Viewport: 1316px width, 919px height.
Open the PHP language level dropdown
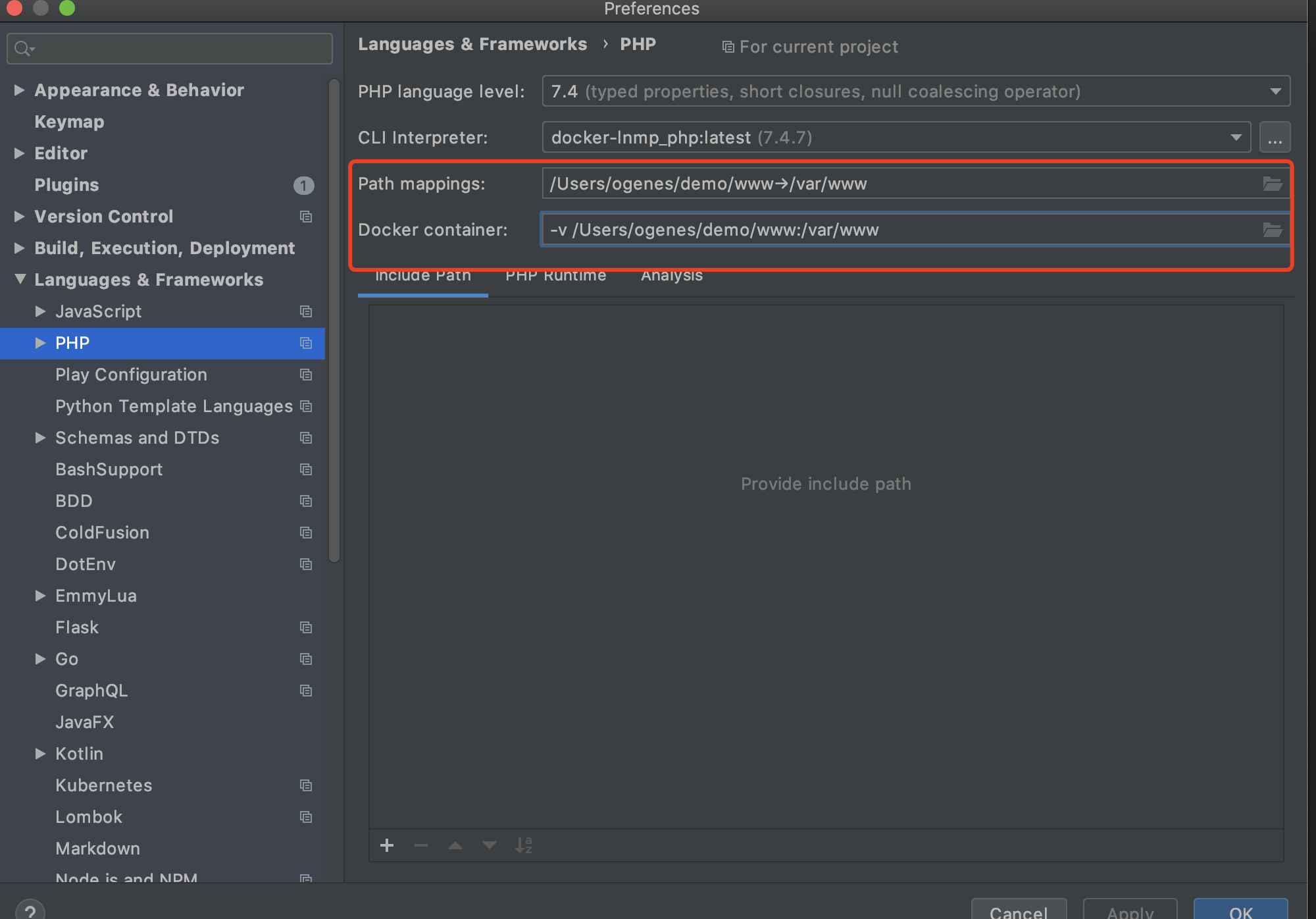(1275, 92)
